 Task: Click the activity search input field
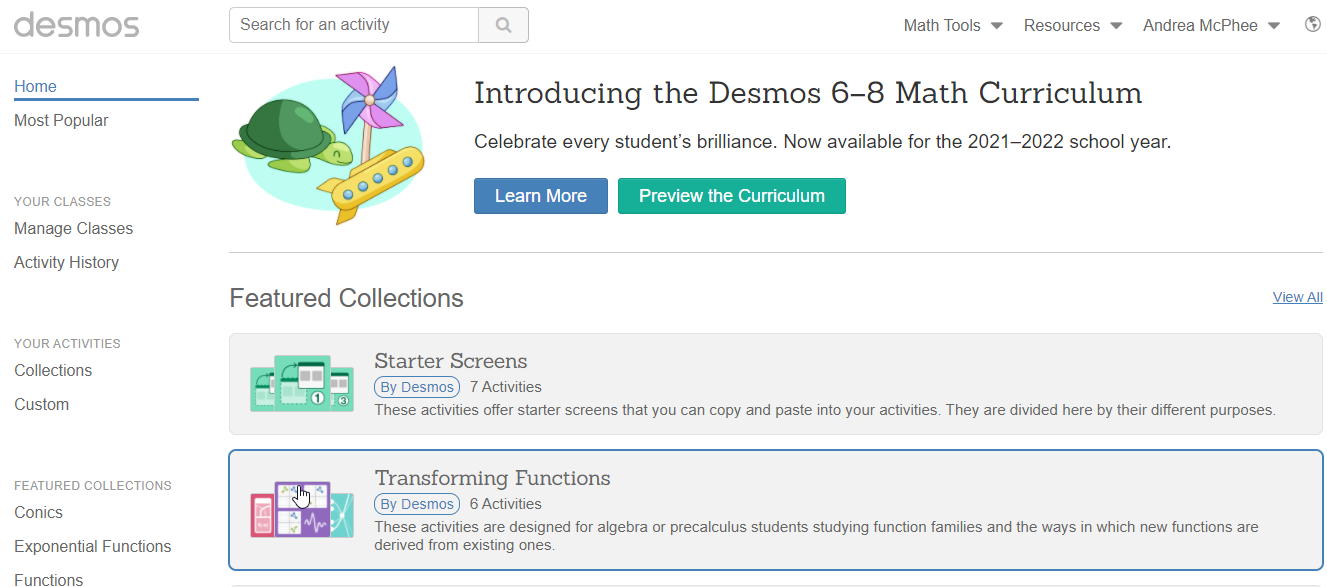(x=353, y=24)
